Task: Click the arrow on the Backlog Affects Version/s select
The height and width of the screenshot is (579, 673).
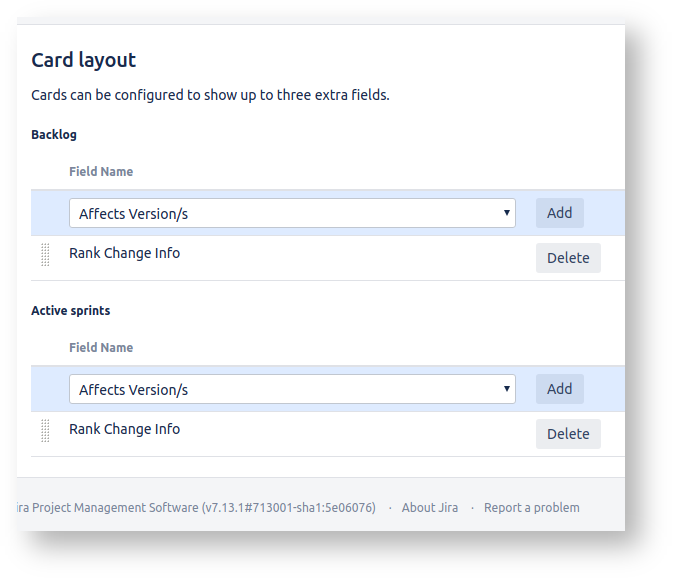Action: (x=507, y=213)
